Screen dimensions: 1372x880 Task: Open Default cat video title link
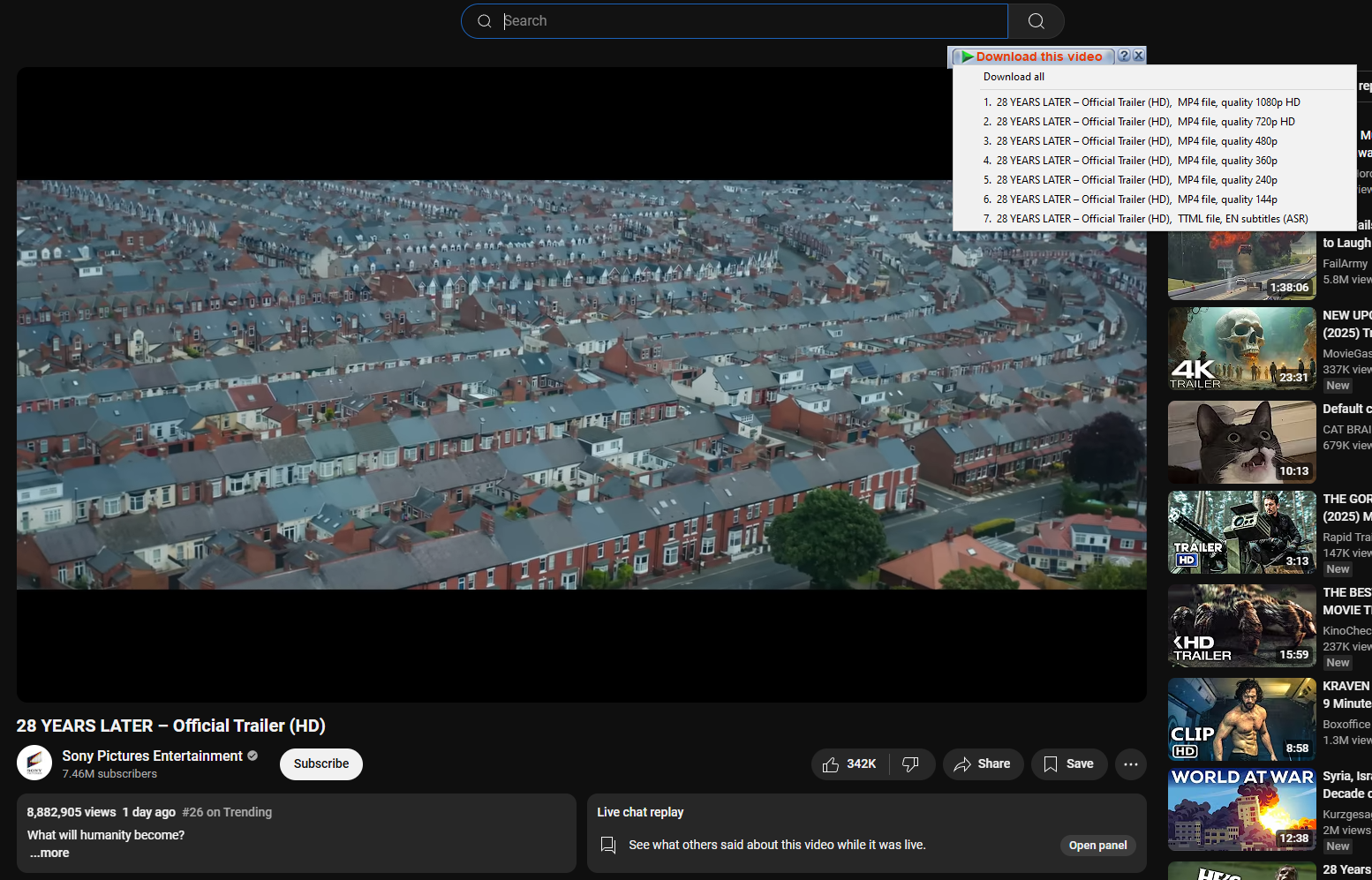point(1346,409)
